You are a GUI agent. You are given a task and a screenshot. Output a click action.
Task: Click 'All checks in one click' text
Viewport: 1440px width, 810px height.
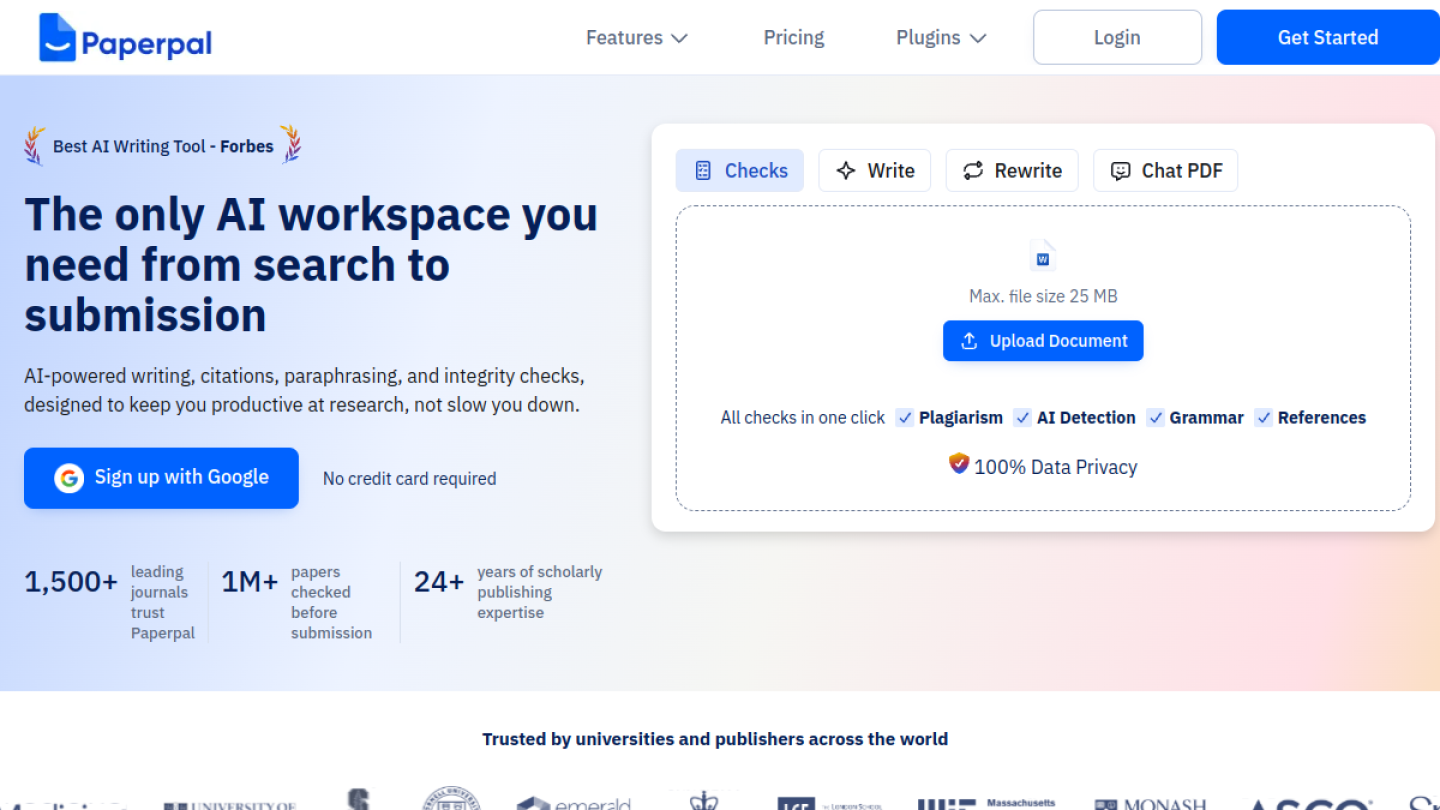[803, 418]
